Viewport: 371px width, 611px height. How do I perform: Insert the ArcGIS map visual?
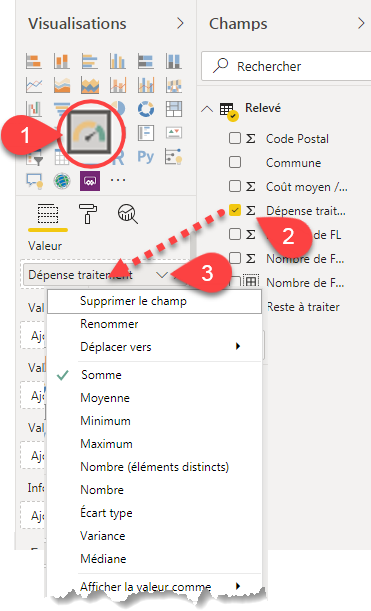pos(62,181)
